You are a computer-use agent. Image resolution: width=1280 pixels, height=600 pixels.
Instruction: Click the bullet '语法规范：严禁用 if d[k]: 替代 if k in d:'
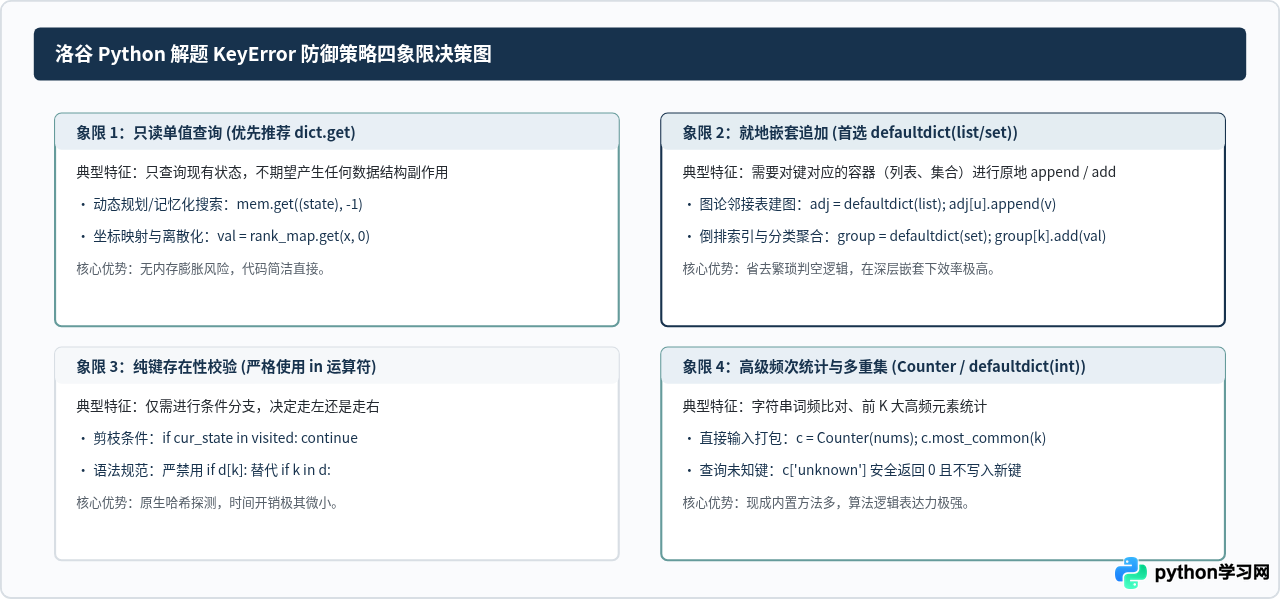[204, 470]
